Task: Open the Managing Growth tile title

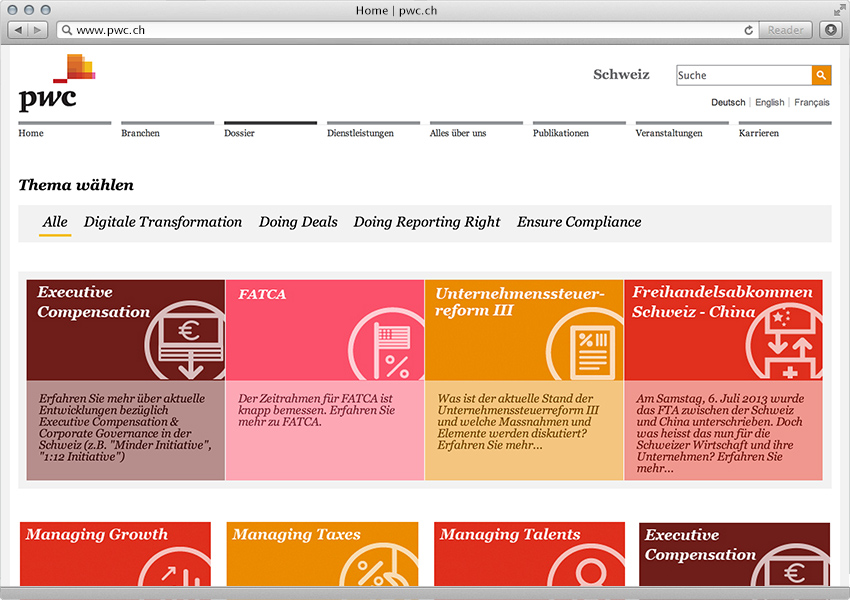Action: [97, 534]
